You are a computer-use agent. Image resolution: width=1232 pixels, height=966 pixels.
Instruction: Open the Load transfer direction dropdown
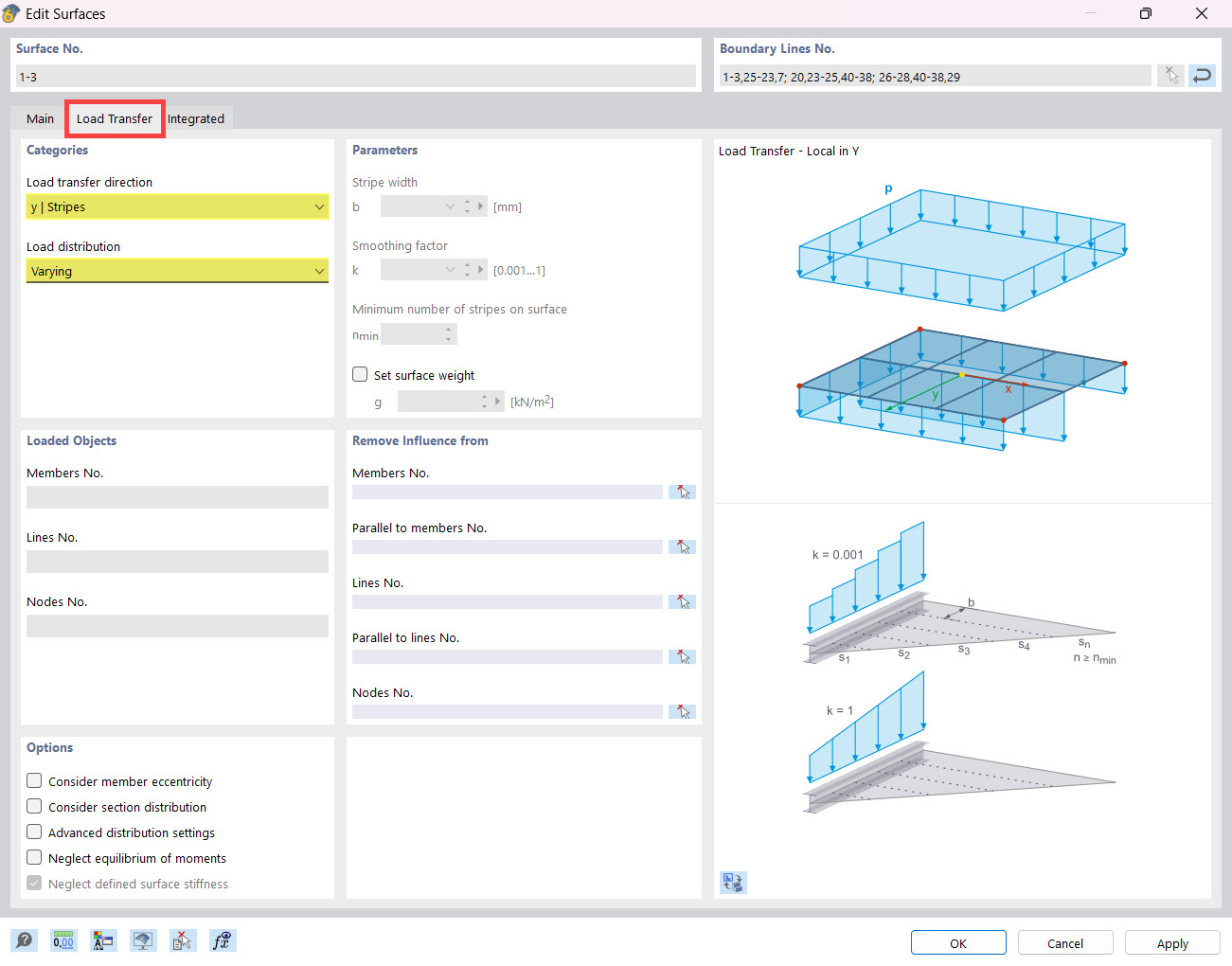(177, 206)
